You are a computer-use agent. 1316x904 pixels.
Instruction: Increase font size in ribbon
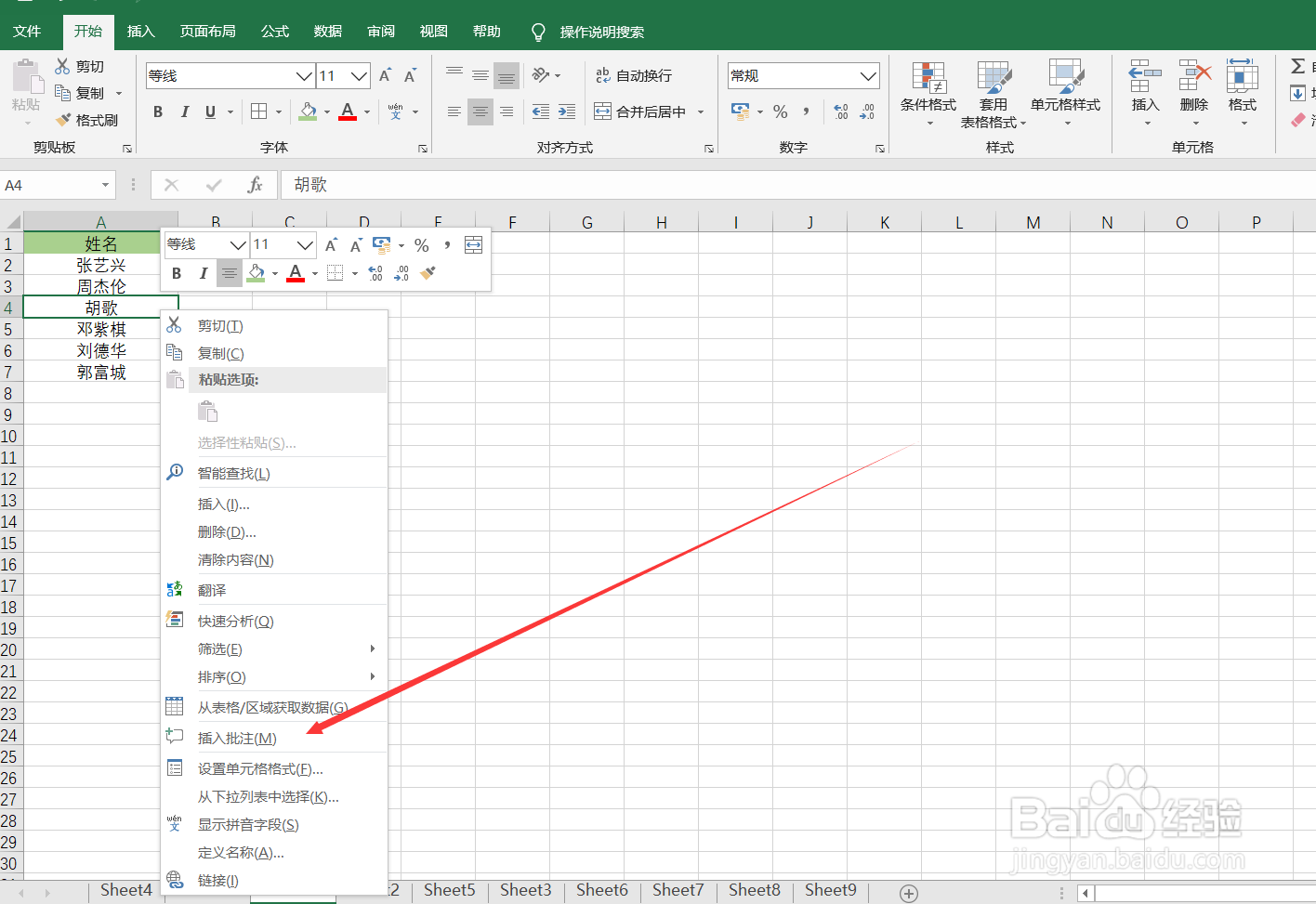tap(386, 75)
